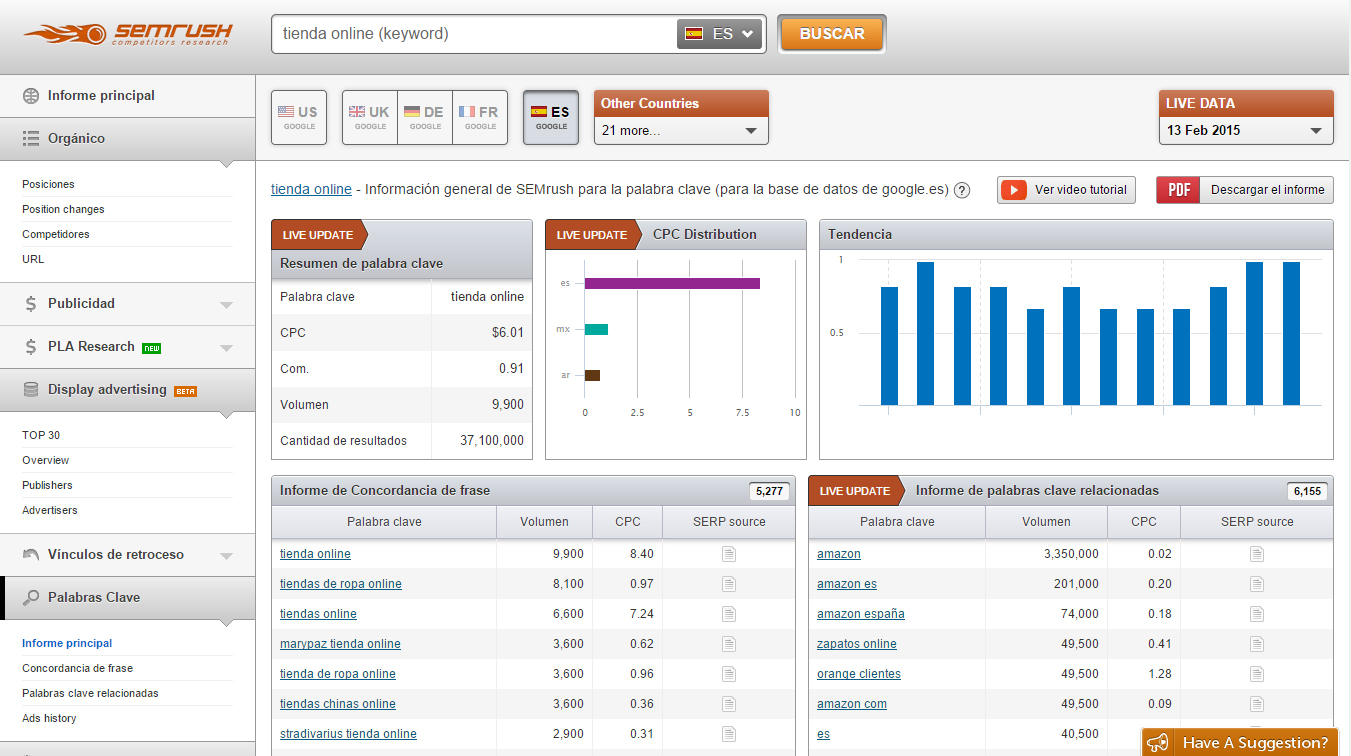Viewport: 1351px width, 756px height.
Task: Open the Have A Suggestion button
Action: pos(1240,743)
